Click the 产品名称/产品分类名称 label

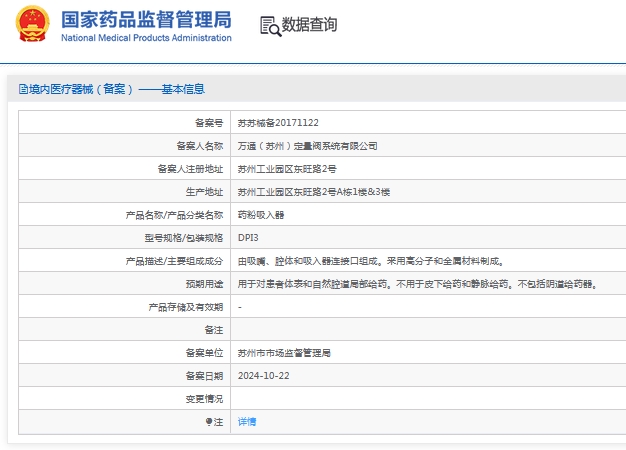pyautogui.click(x=174, y=215)
